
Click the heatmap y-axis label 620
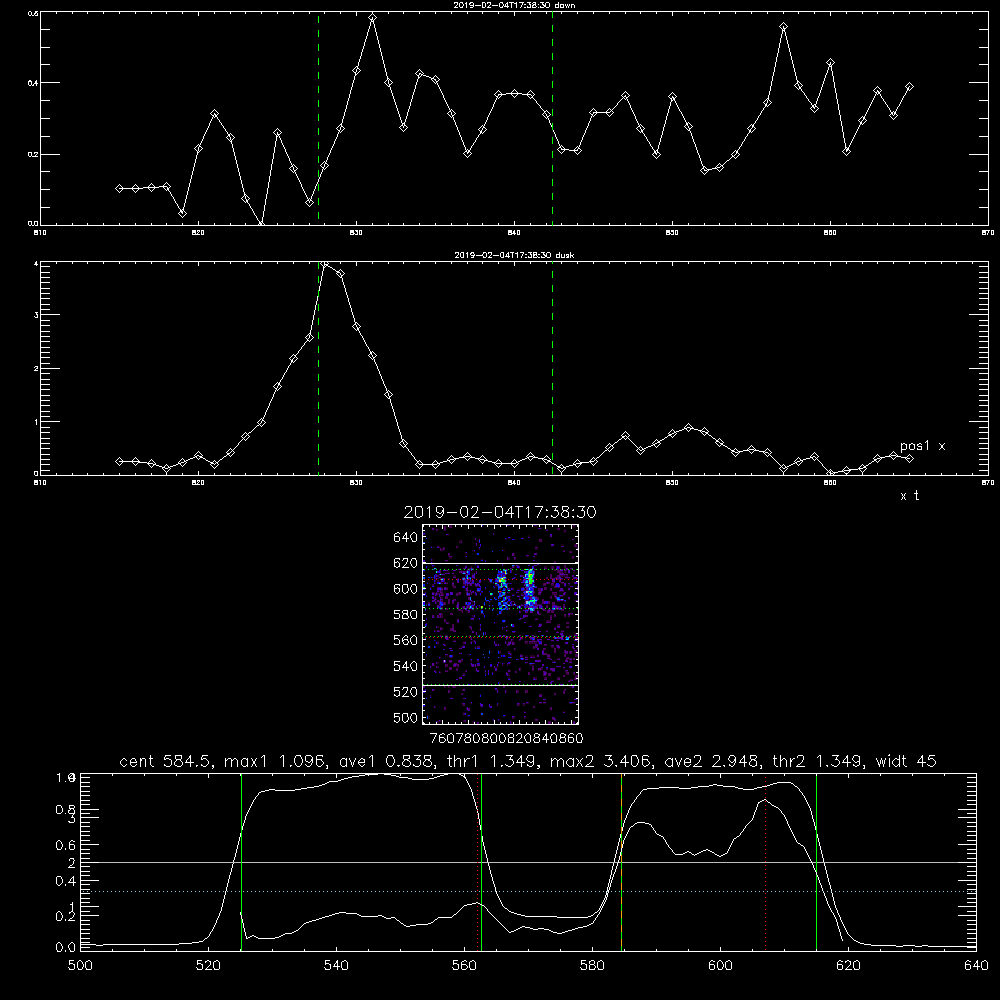pyautogui.click(x=406, y=563)
